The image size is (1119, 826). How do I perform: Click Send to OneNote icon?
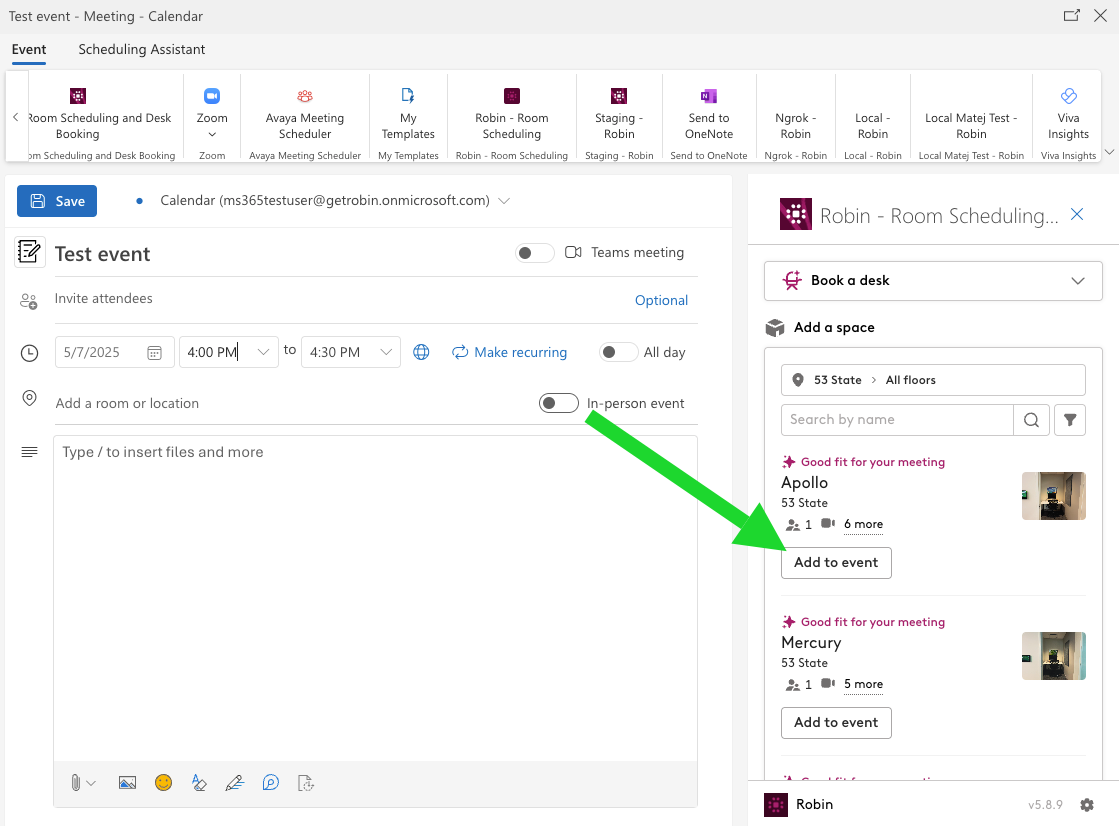[709, 96]
